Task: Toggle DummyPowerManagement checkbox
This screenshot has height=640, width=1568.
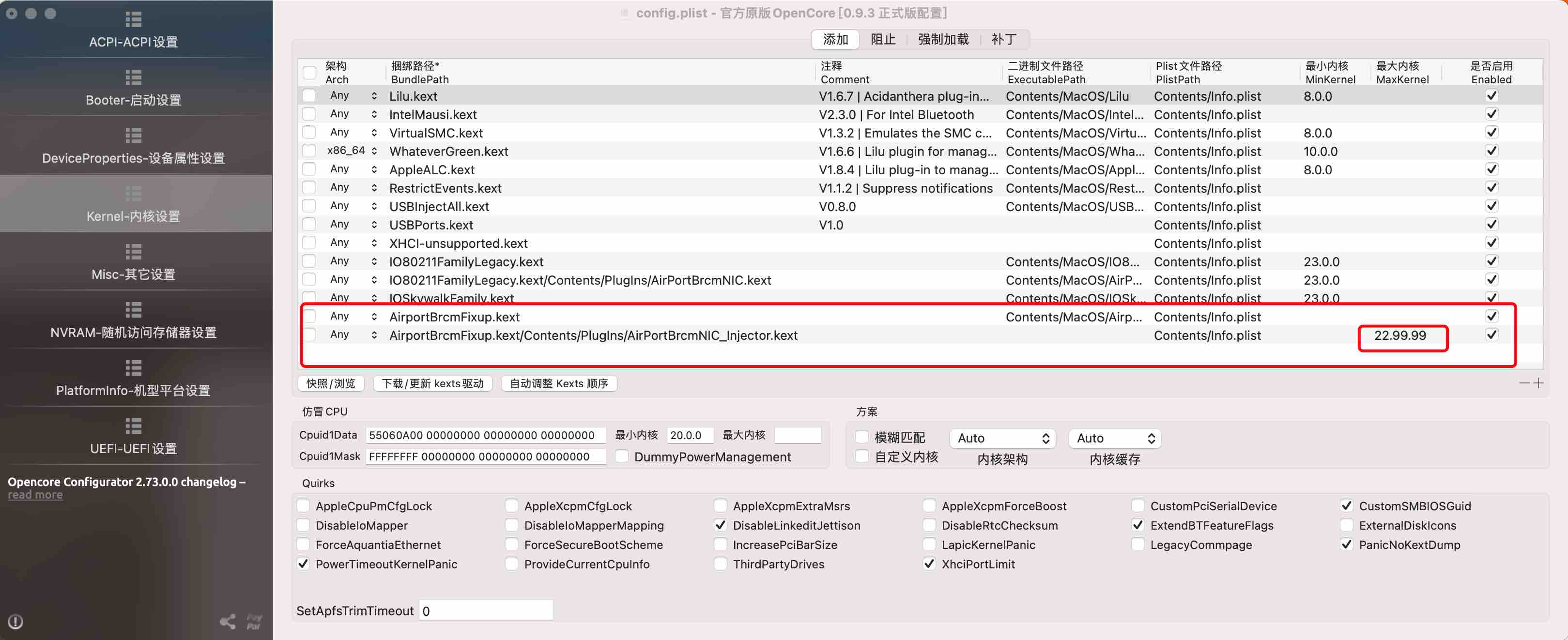Action: [x=621, y=456]
